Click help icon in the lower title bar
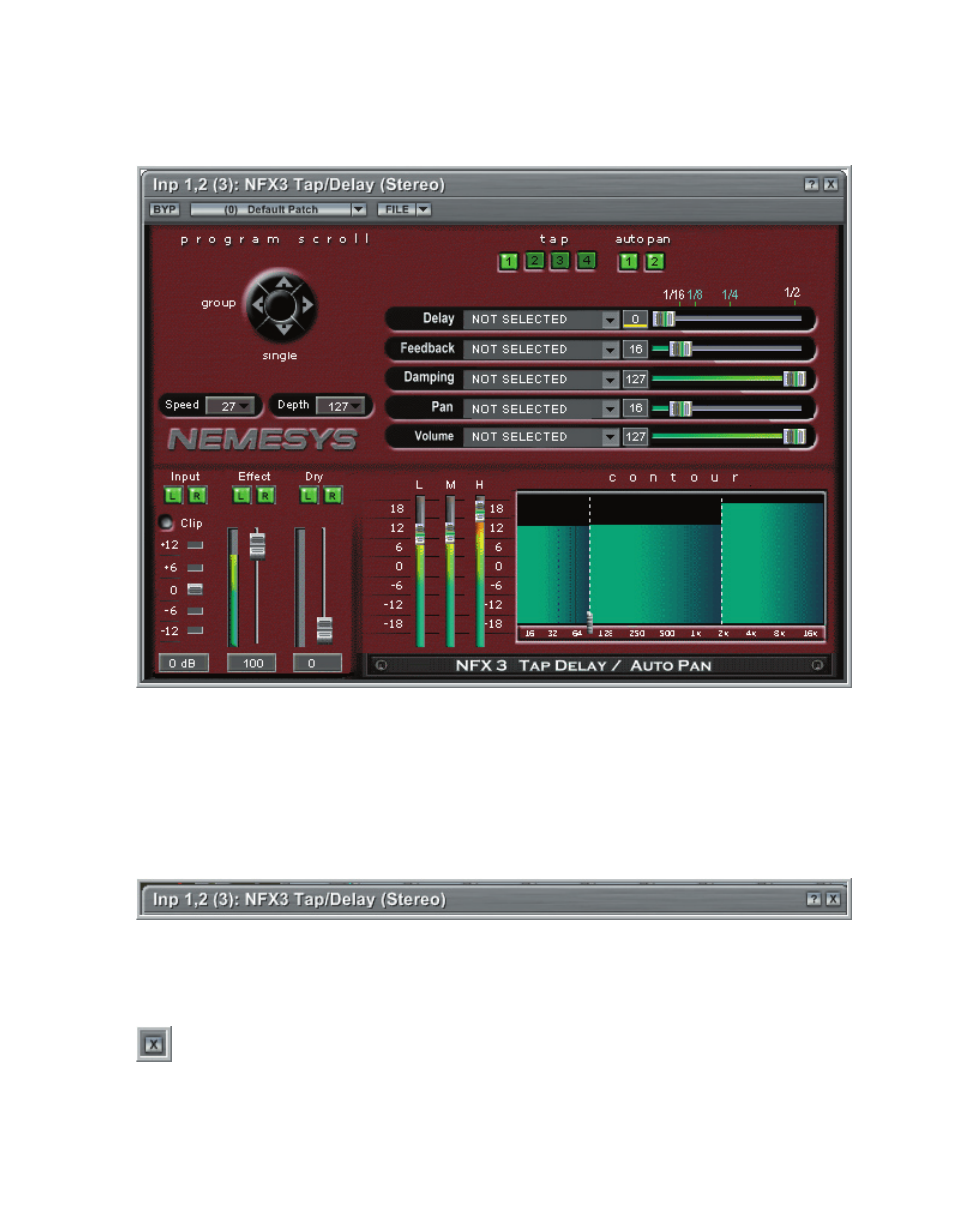954x1227 pixels. [x=812, y=899]
